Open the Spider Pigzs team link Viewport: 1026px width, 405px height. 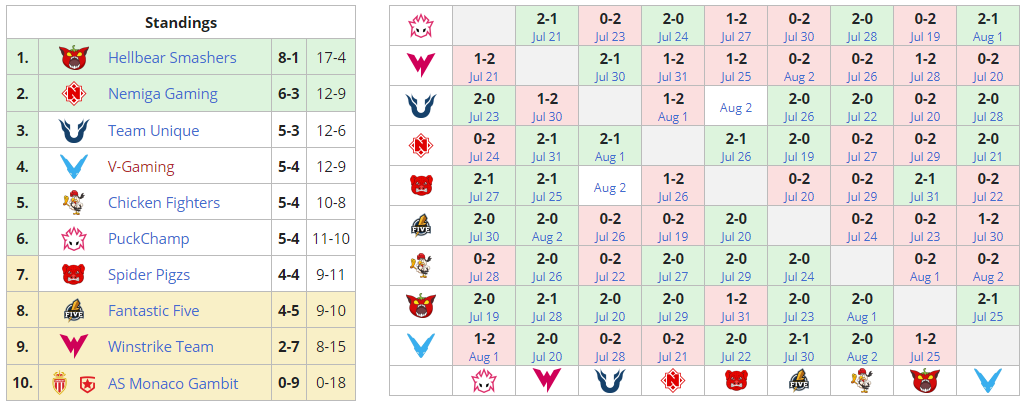click(x=149, y=275)
